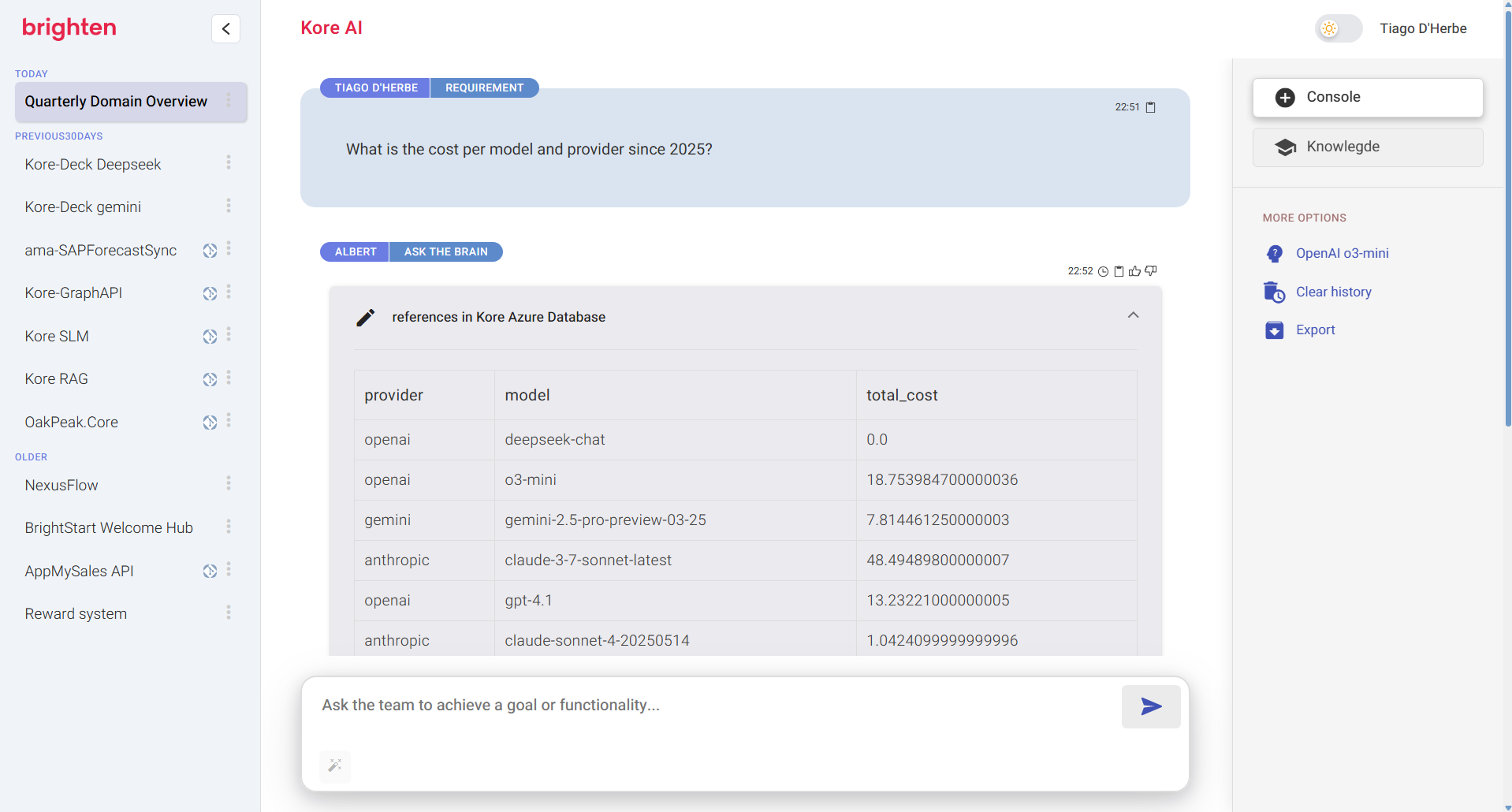Click the TIAGO D'HERBE tag

pyautogui.click(x=376, y=88)
